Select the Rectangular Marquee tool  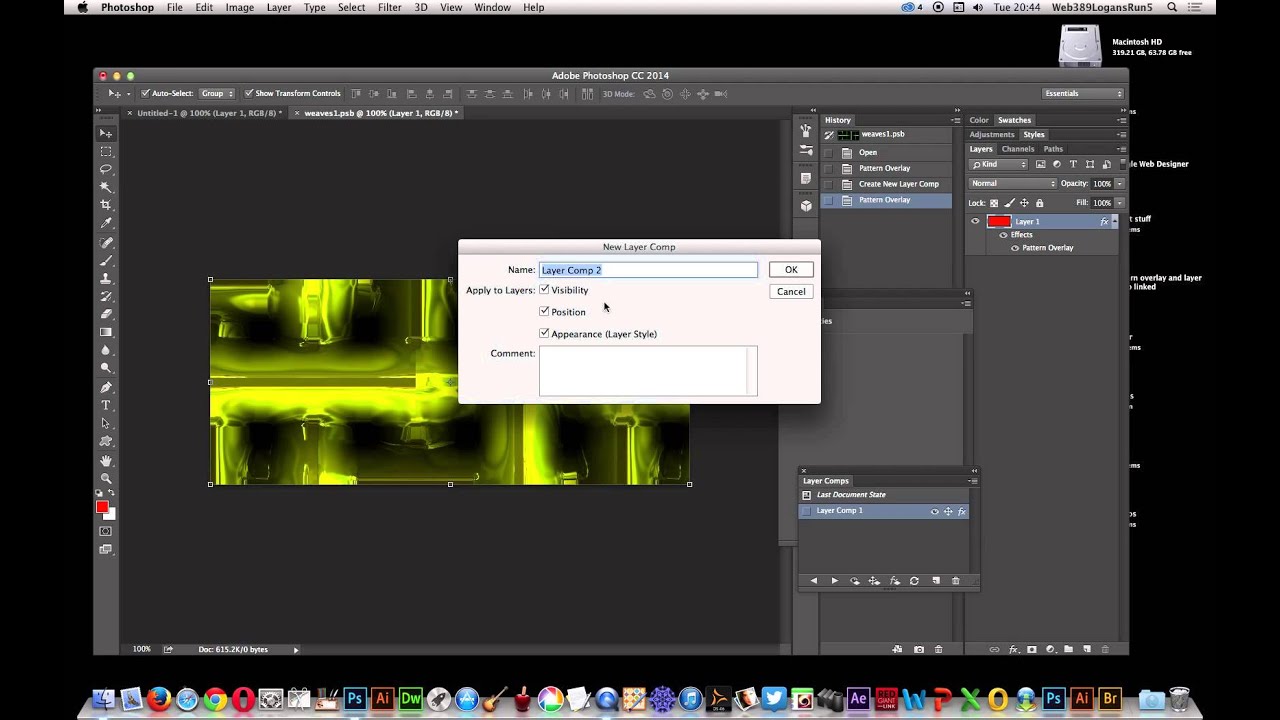click(106, 151)
